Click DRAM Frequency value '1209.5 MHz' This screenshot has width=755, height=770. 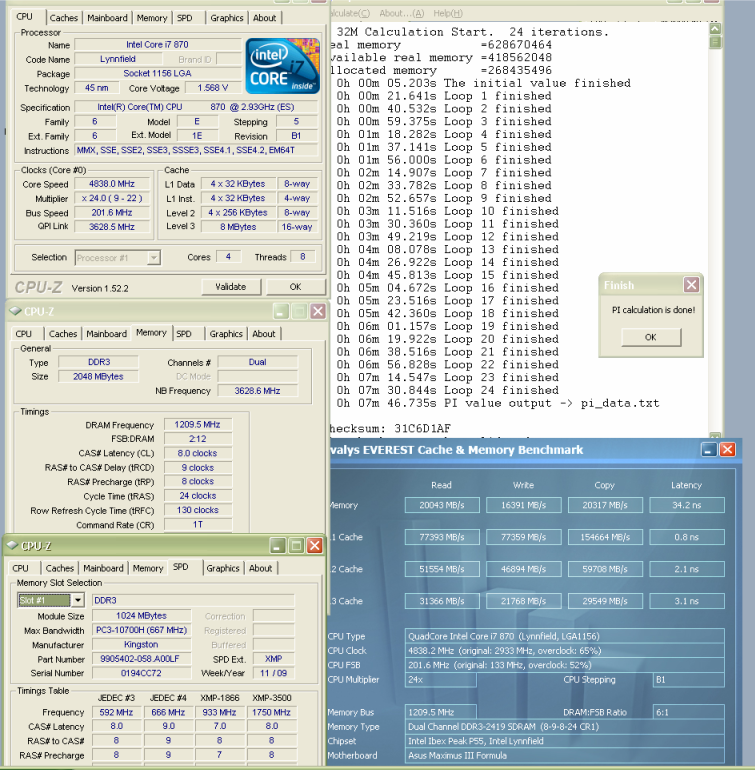point(197,425)
